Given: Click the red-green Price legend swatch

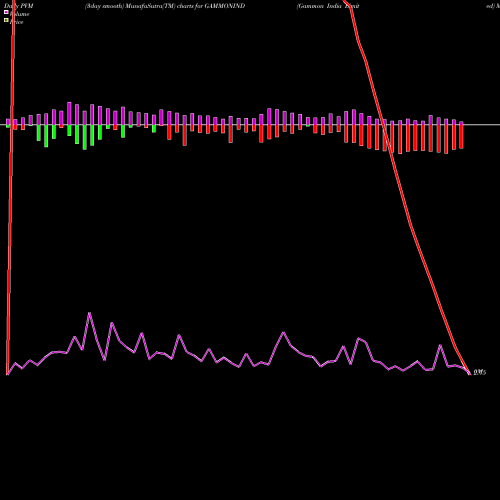Looking at the screenshot, I should [6, 20].
